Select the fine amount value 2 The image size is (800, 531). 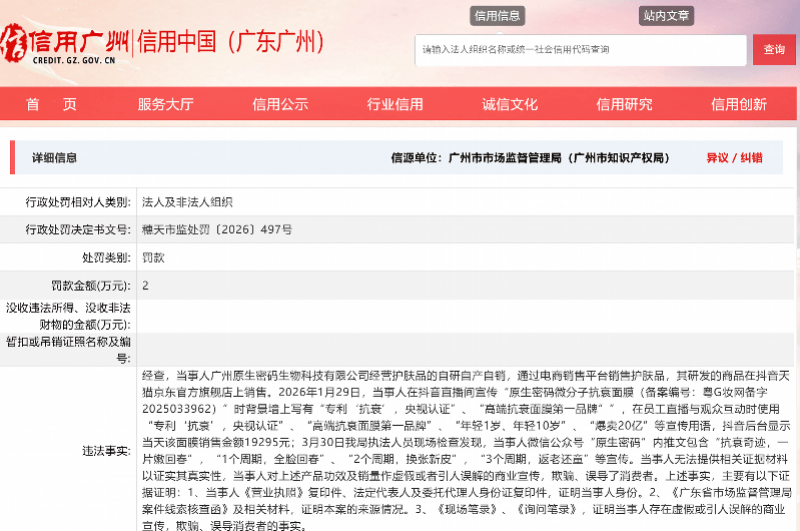(145, 285)
